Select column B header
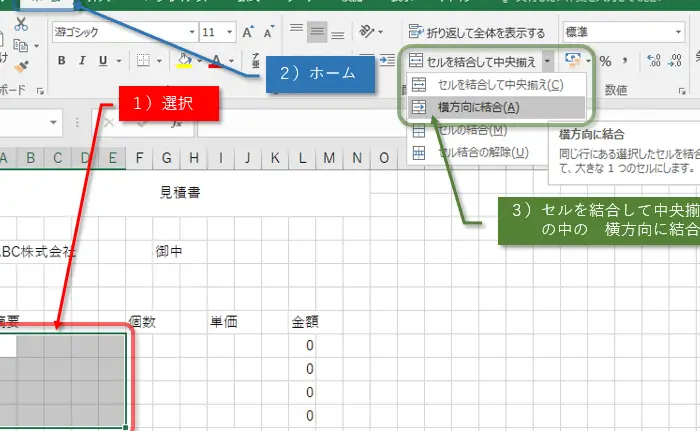Viewport: 700px width, 431px height. pyautogui.click(x=31, y=158)
